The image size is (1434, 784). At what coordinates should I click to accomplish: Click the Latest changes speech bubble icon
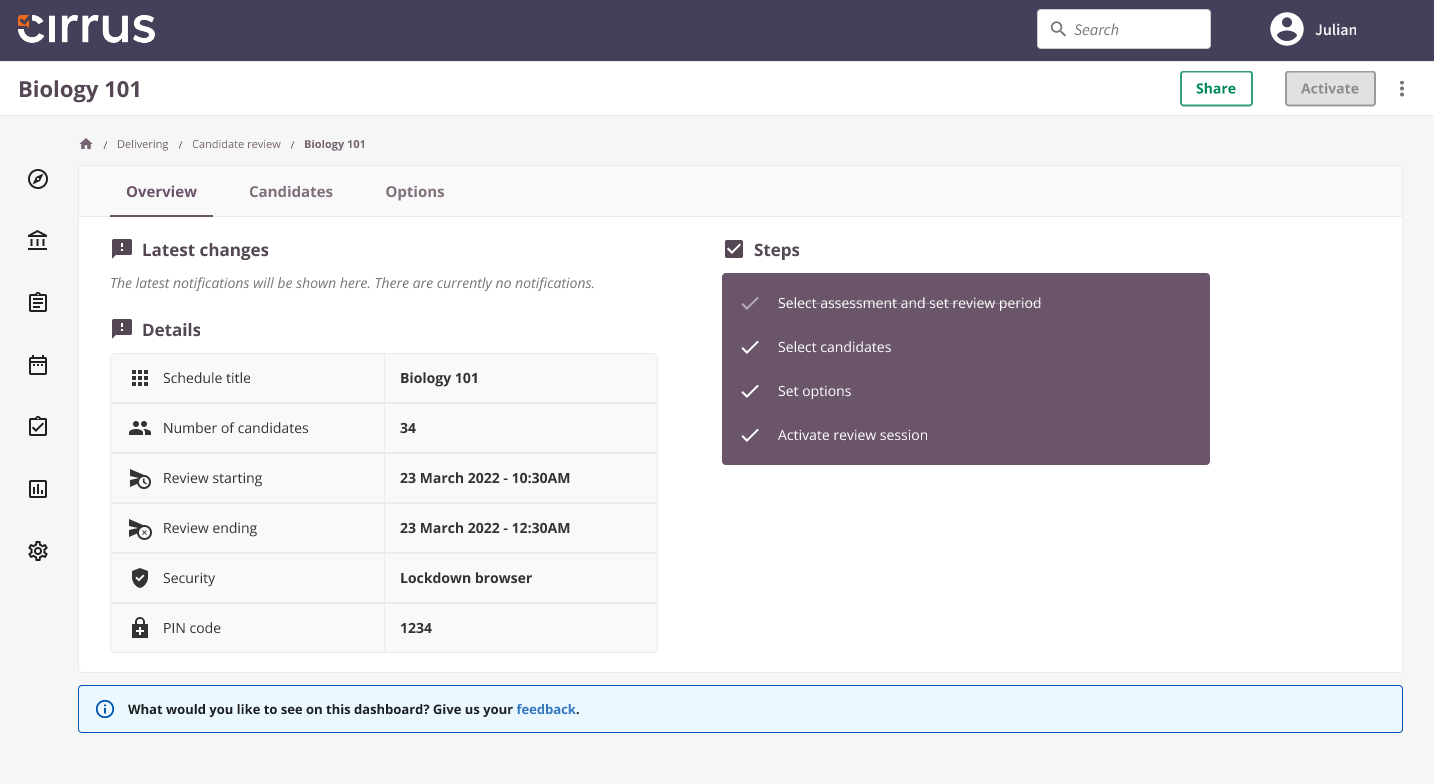point(122,250)
